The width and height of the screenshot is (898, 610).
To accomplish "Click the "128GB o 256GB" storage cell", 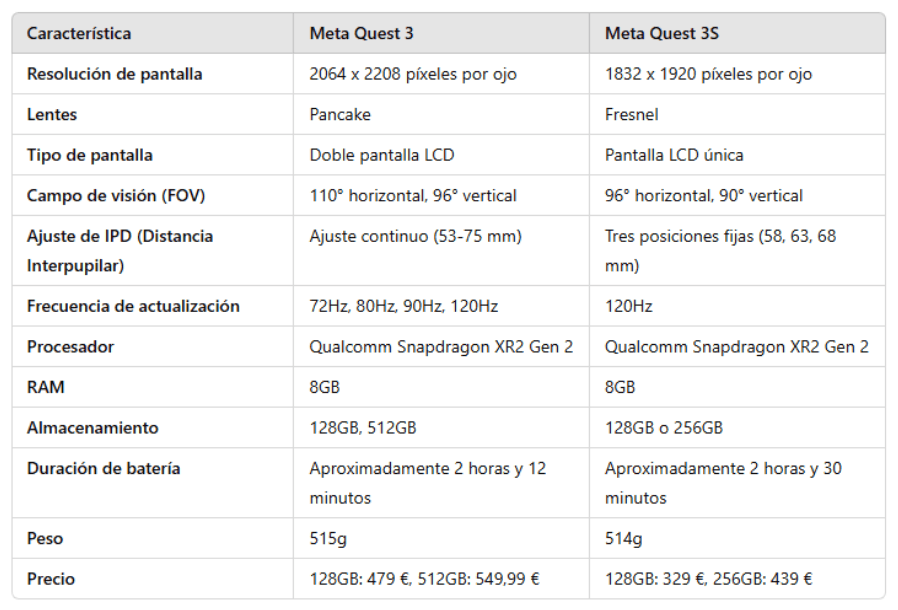I will 662,428.
